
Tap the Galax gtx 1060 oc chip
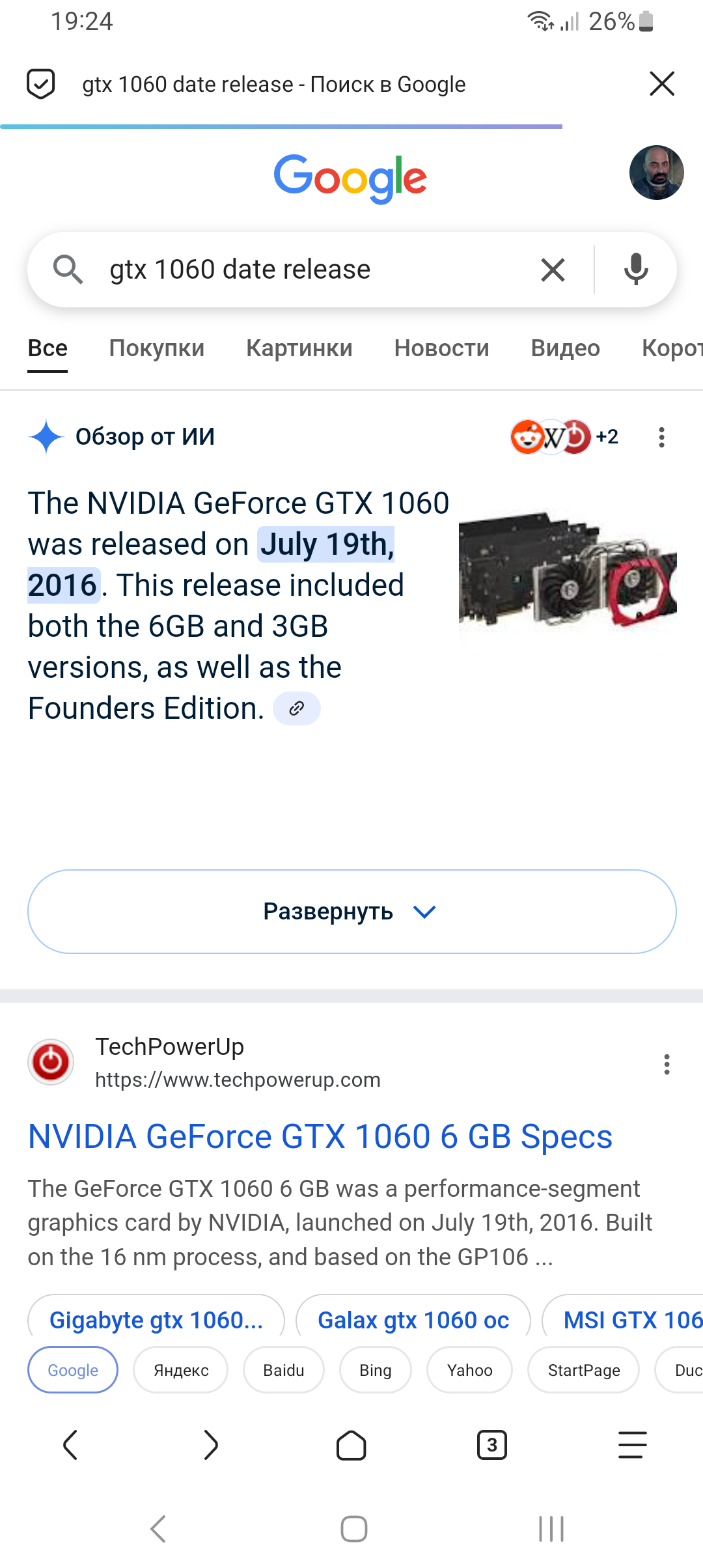point(413,1319)
